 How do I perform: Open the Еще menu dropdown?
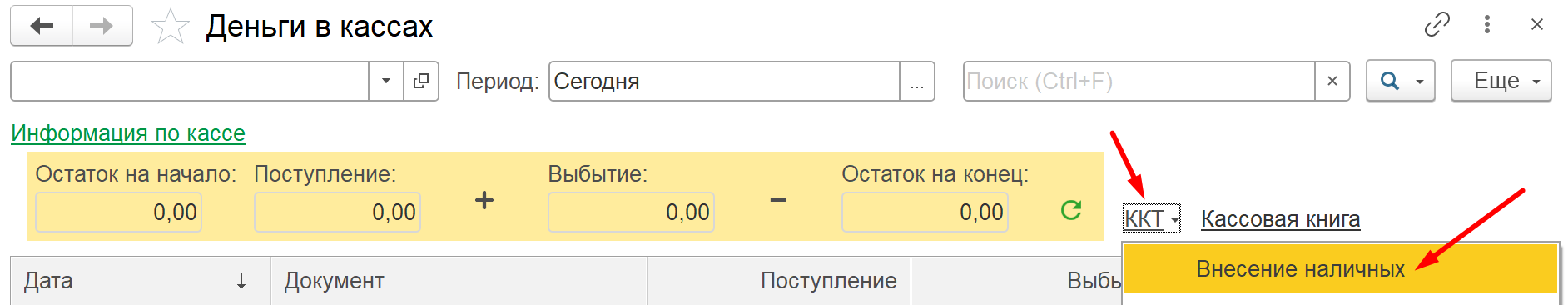click(x=1501, y=81)
